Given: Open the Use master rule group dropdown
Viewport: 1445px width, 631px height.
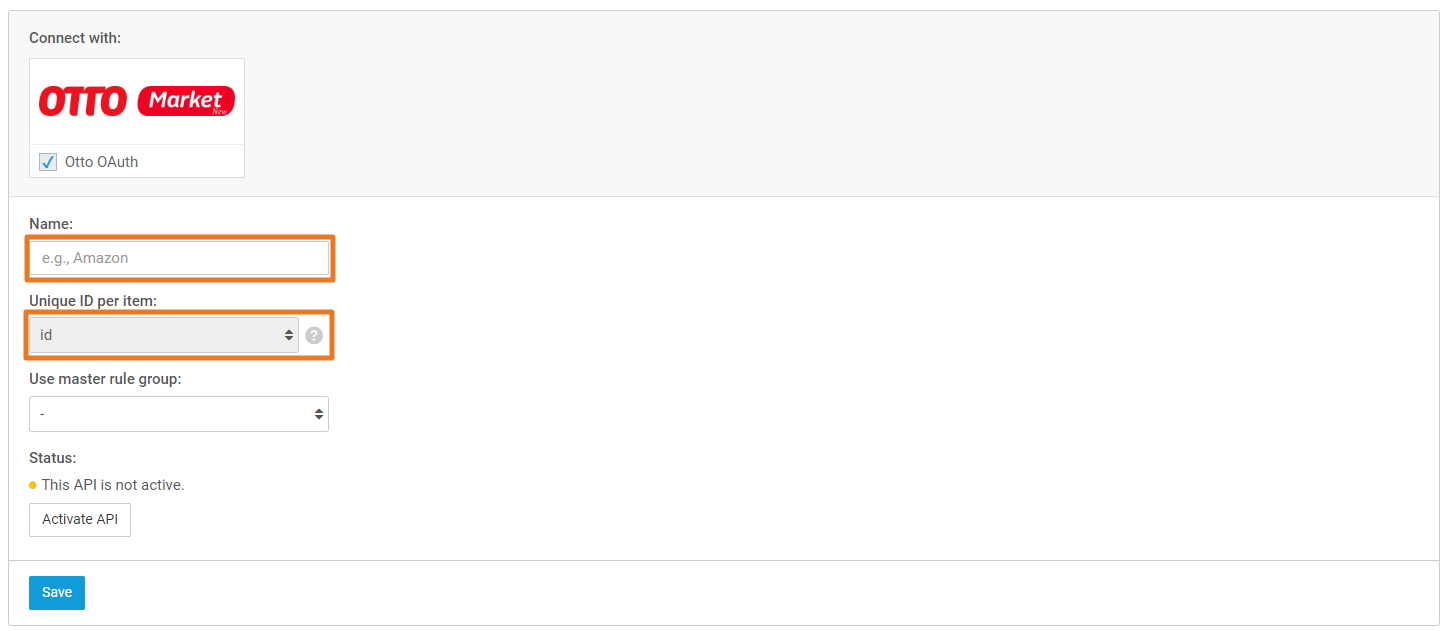Looking at the screenshot, I should tap(179, 414).
